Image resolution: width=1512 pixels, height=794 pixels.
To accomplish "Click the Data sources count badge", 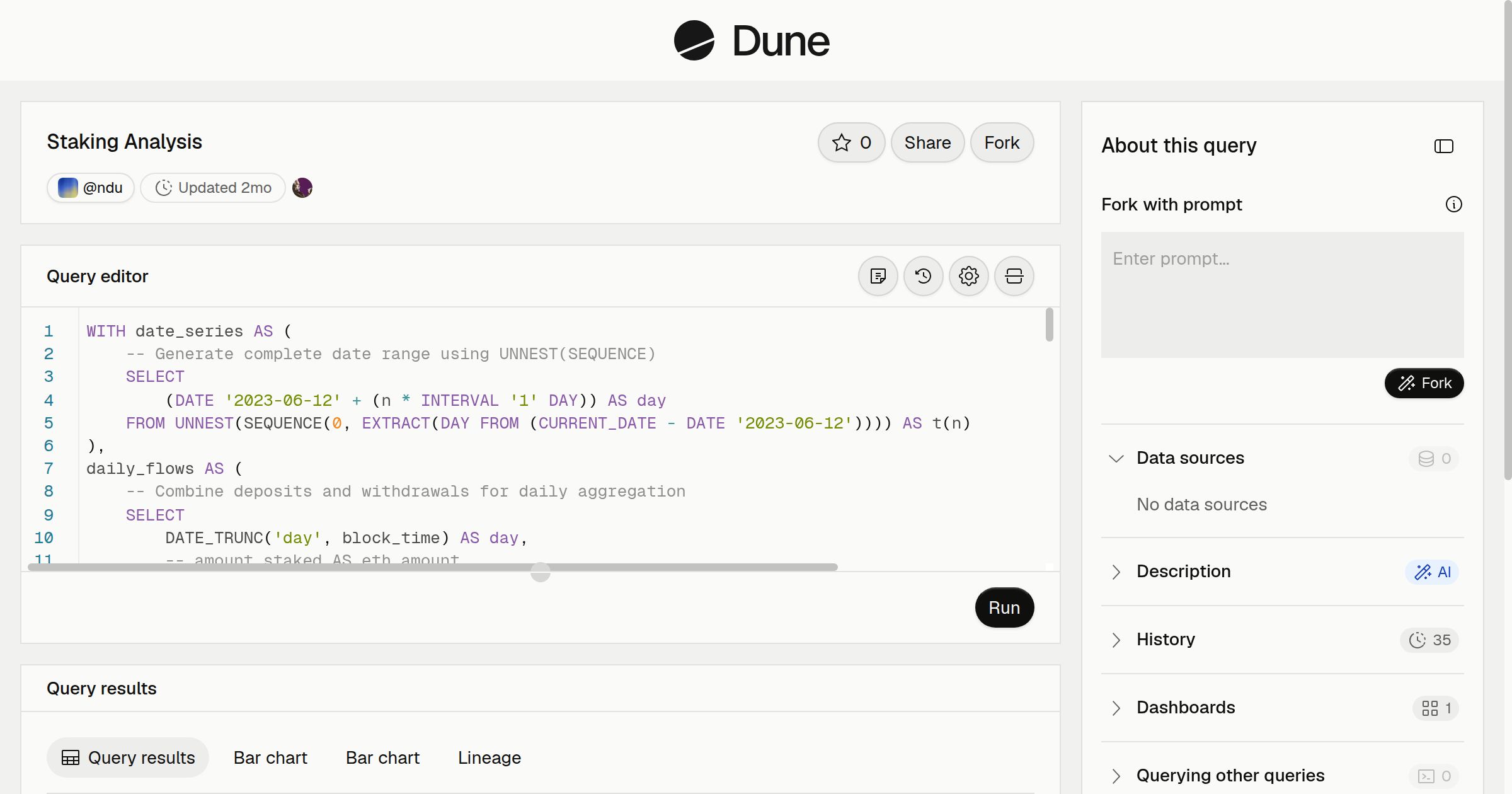I will pos(1434,458).
